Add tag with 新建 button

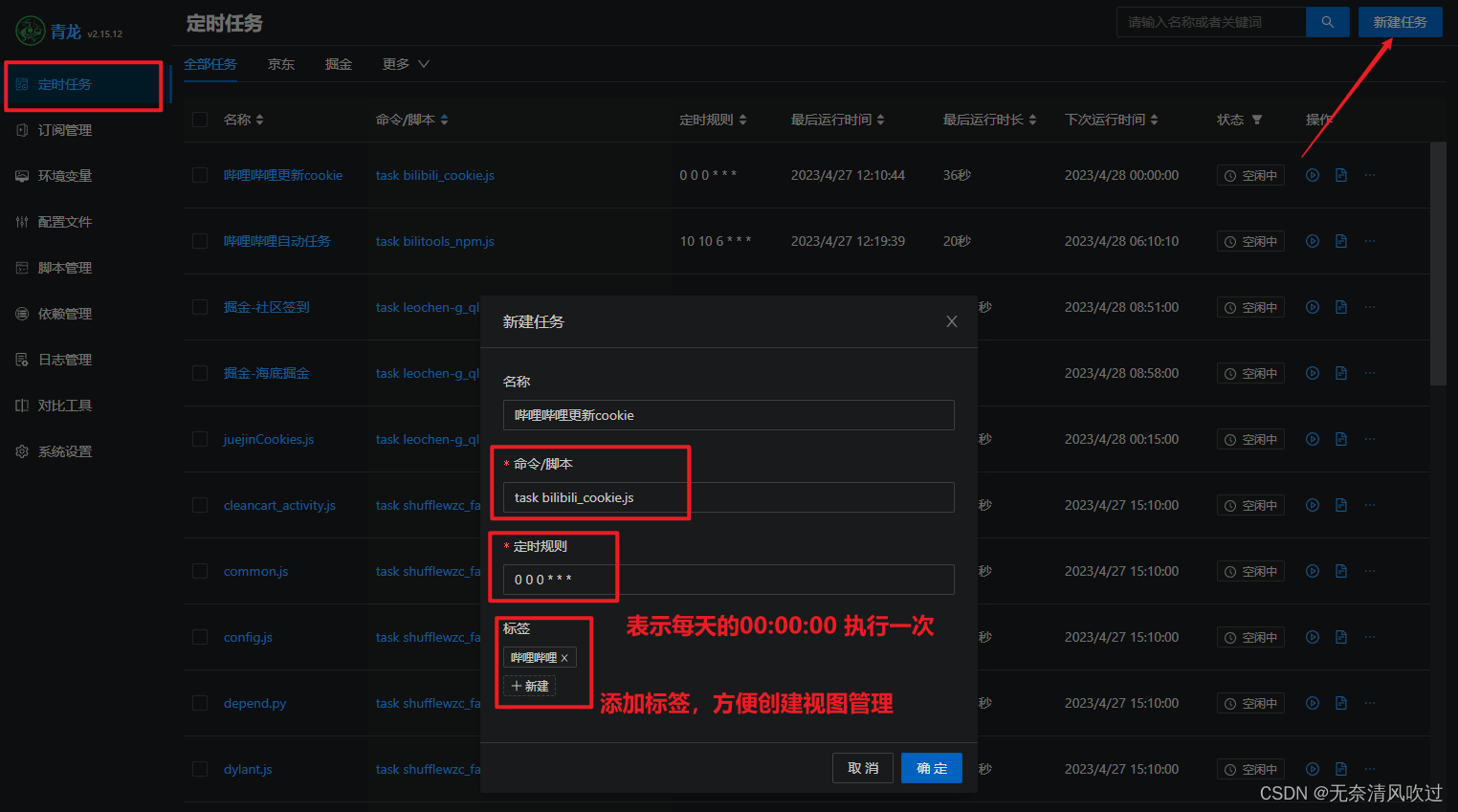[530, 686]
